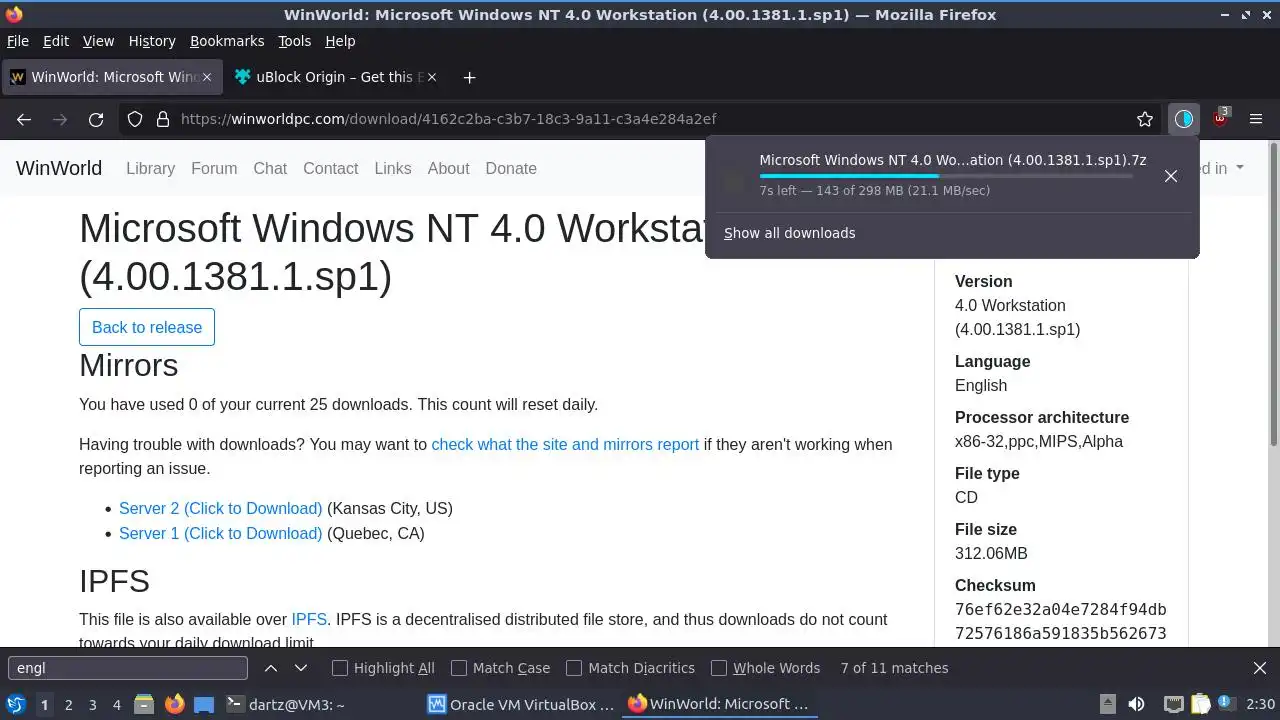Open dartz@VM3 terminal taskbar window
The width and height of the screenshot is (1280, 720).
[285, 704]
